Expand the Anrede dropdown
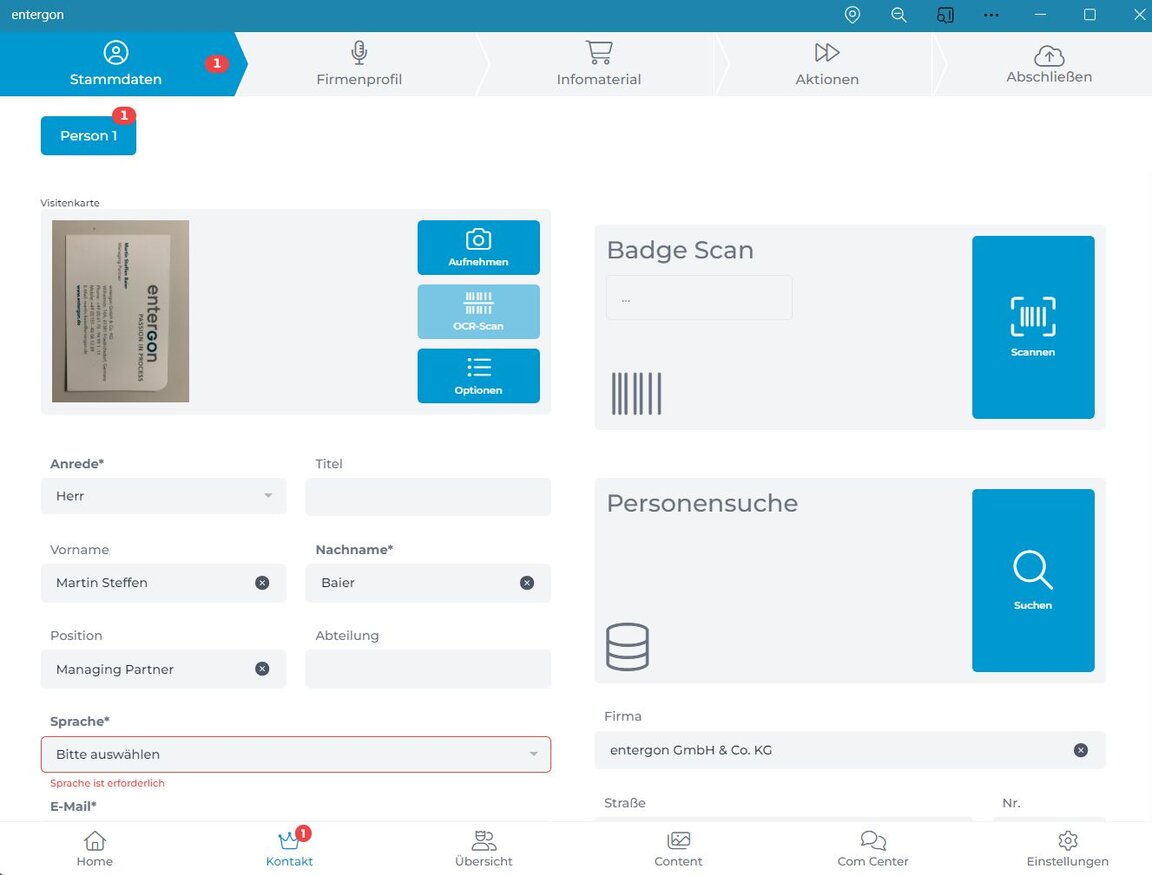The width and height of the screenshot is (1152, 875). (x=163, y=496)
